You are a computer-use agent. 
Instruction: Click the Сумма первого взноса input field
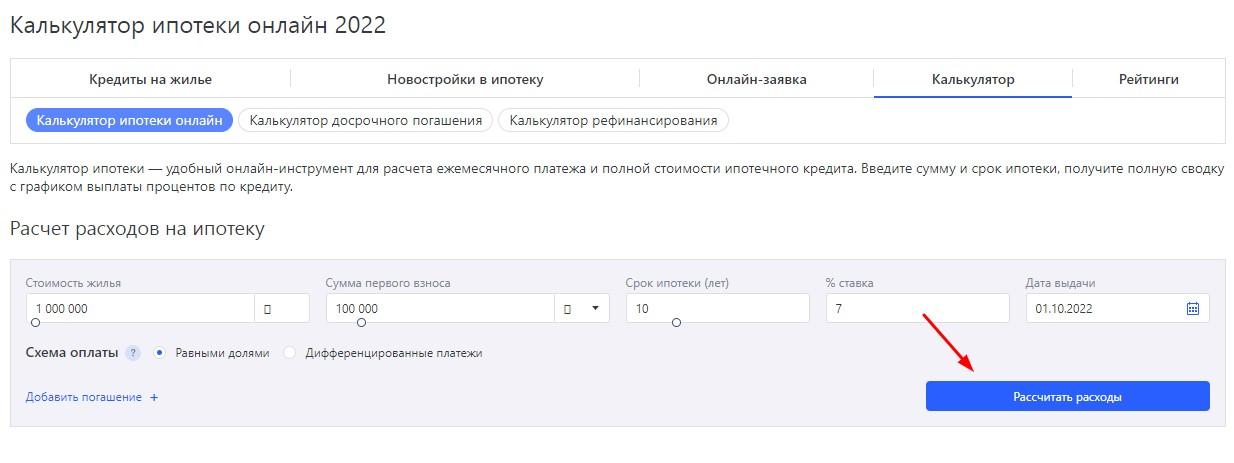[x=440, y=309]
